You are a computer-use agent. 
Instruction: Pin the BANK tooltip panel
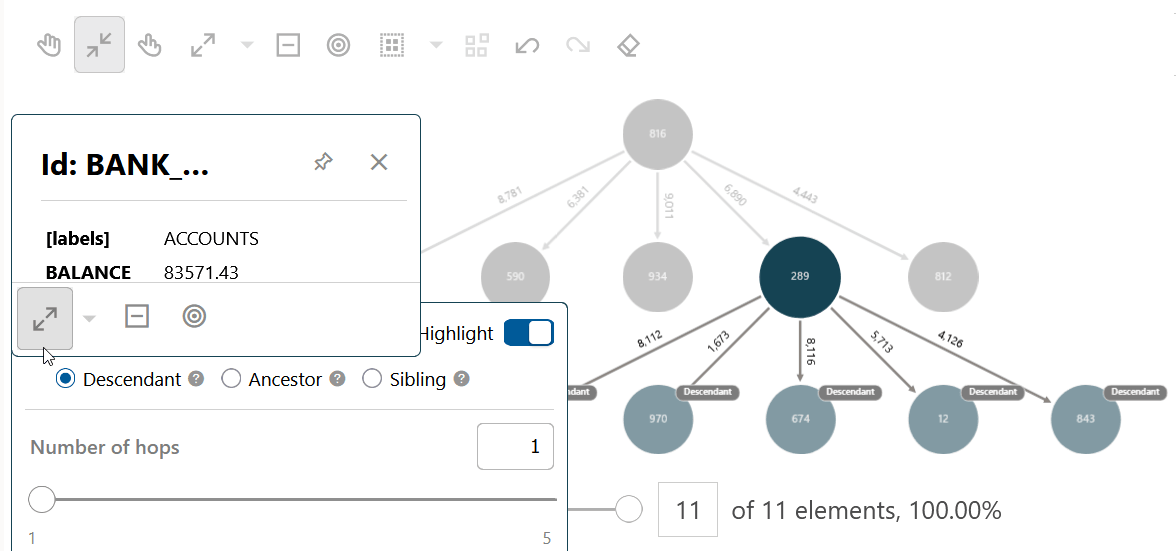[323, 162]
